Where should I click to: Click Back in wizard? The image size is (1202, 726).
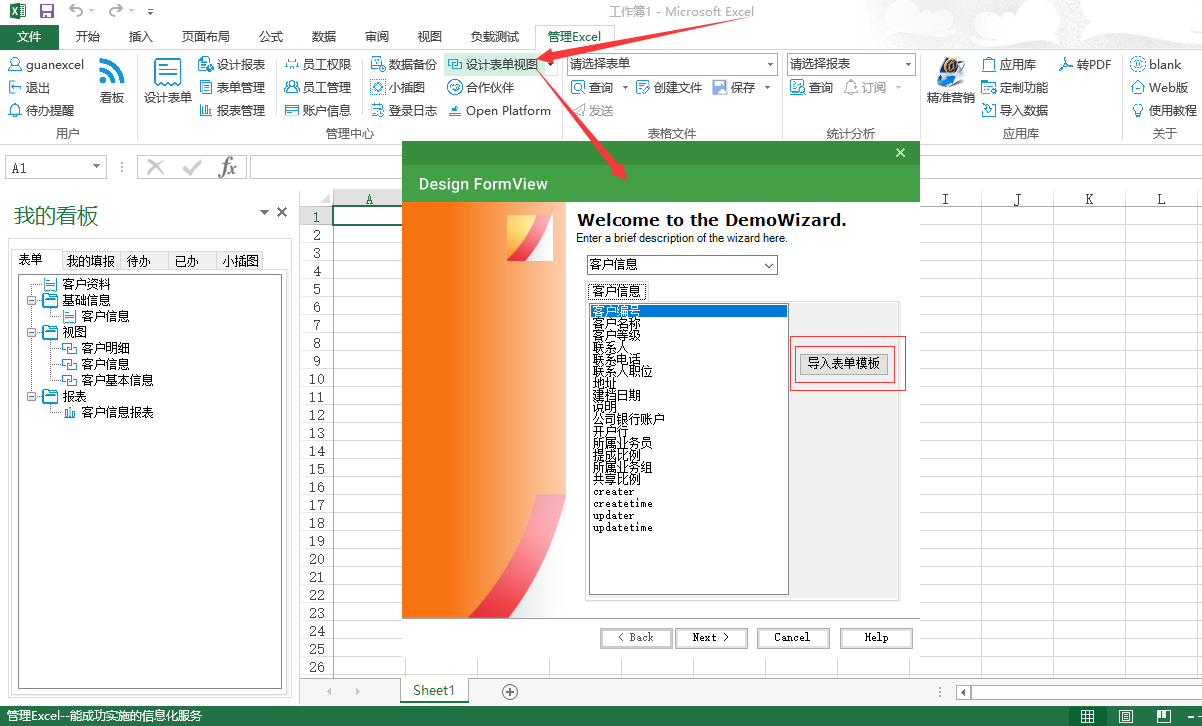pyautogui.click(x=635, y=637)
